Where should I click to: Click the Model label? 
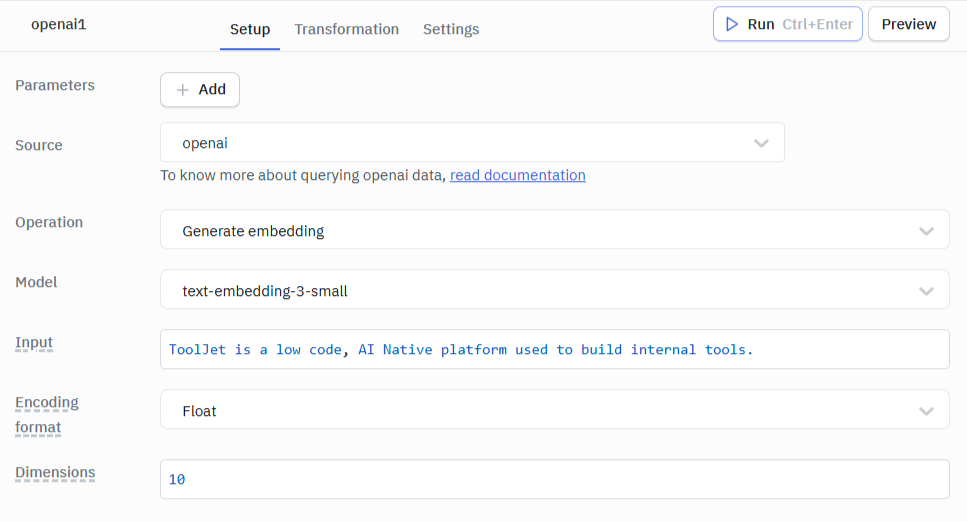pos(36,282)
